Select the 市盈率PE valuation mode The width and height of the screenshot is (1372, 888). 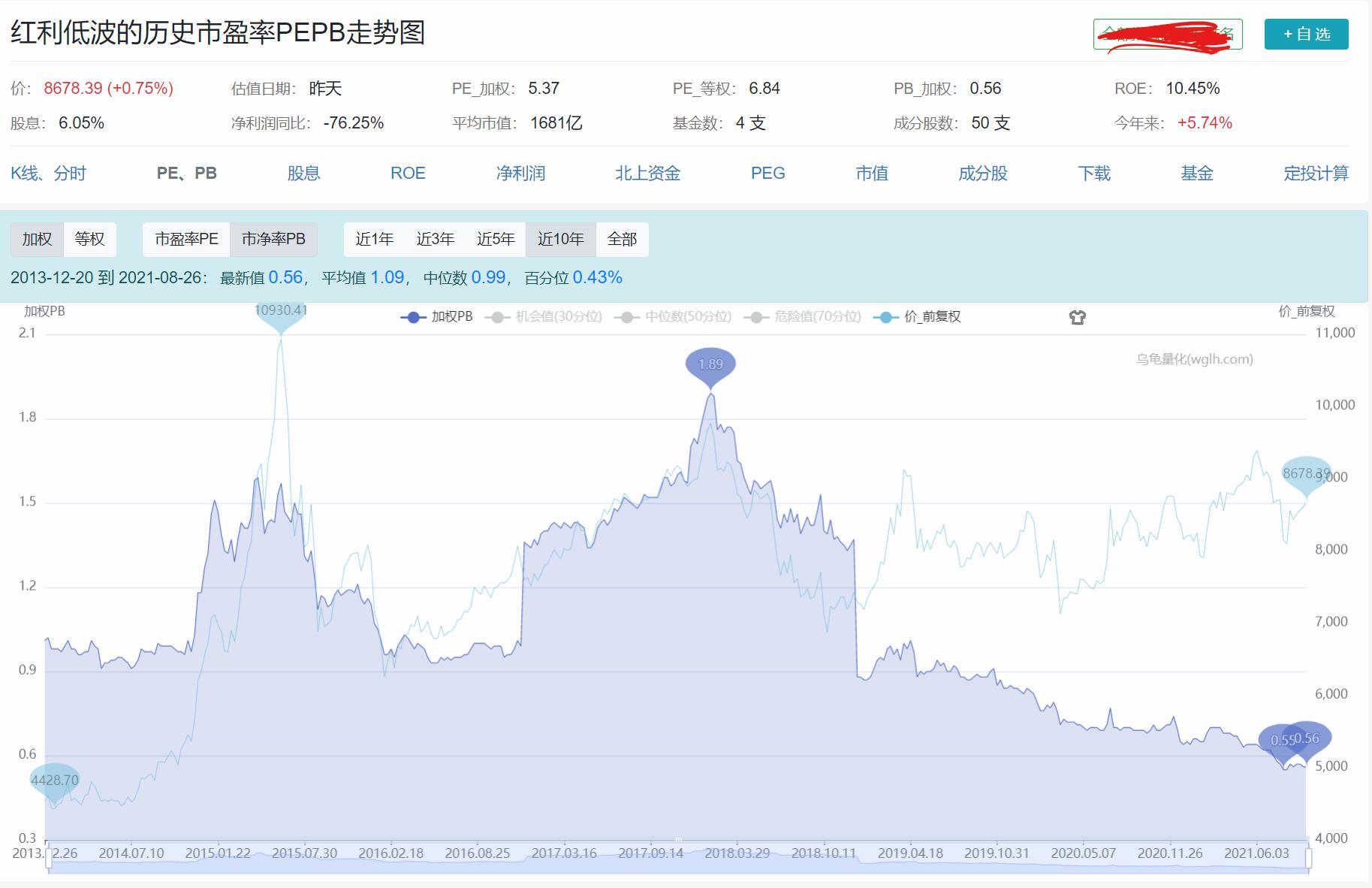pos(185,239)
